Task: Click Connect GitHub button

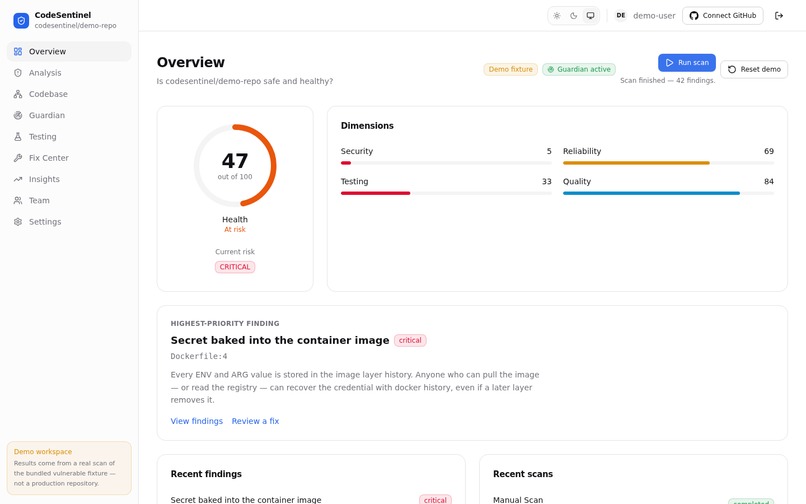Action: (723, 15)
